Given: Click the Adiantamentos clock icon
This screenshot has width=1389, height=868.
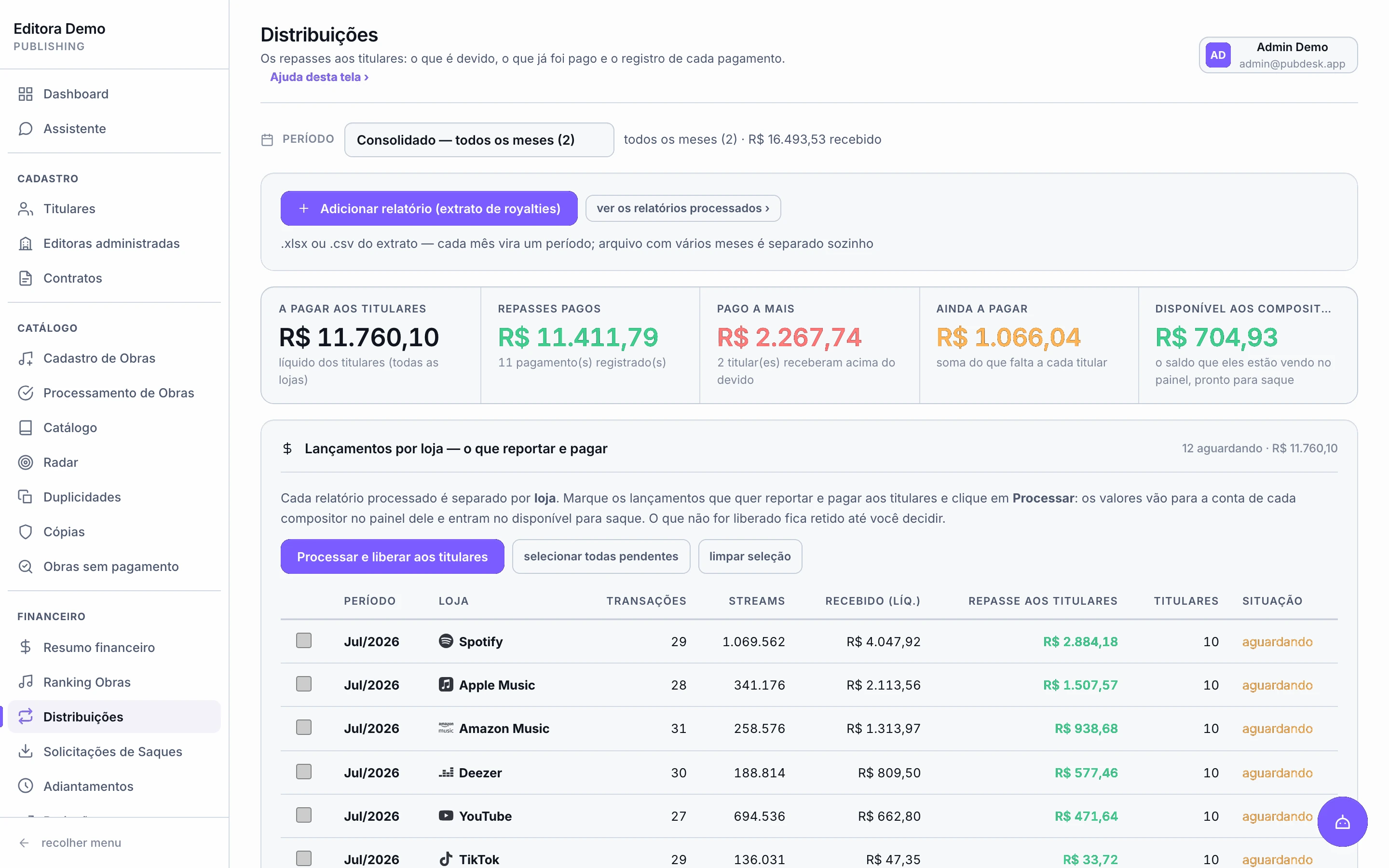Looking at the screenshot, I should (25, 786).
